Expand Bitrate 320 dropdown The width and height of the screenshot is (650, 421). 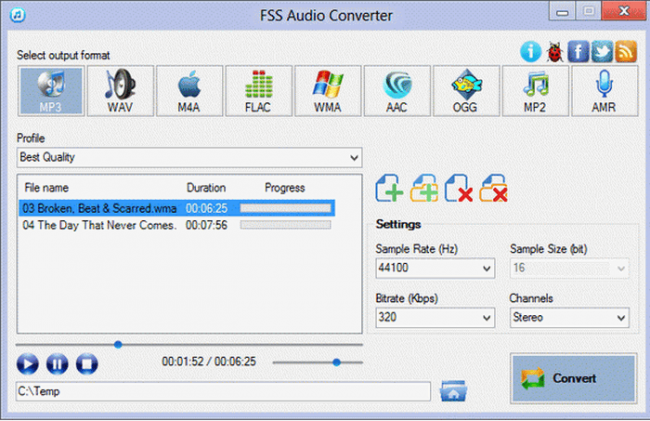coord(435,318)
